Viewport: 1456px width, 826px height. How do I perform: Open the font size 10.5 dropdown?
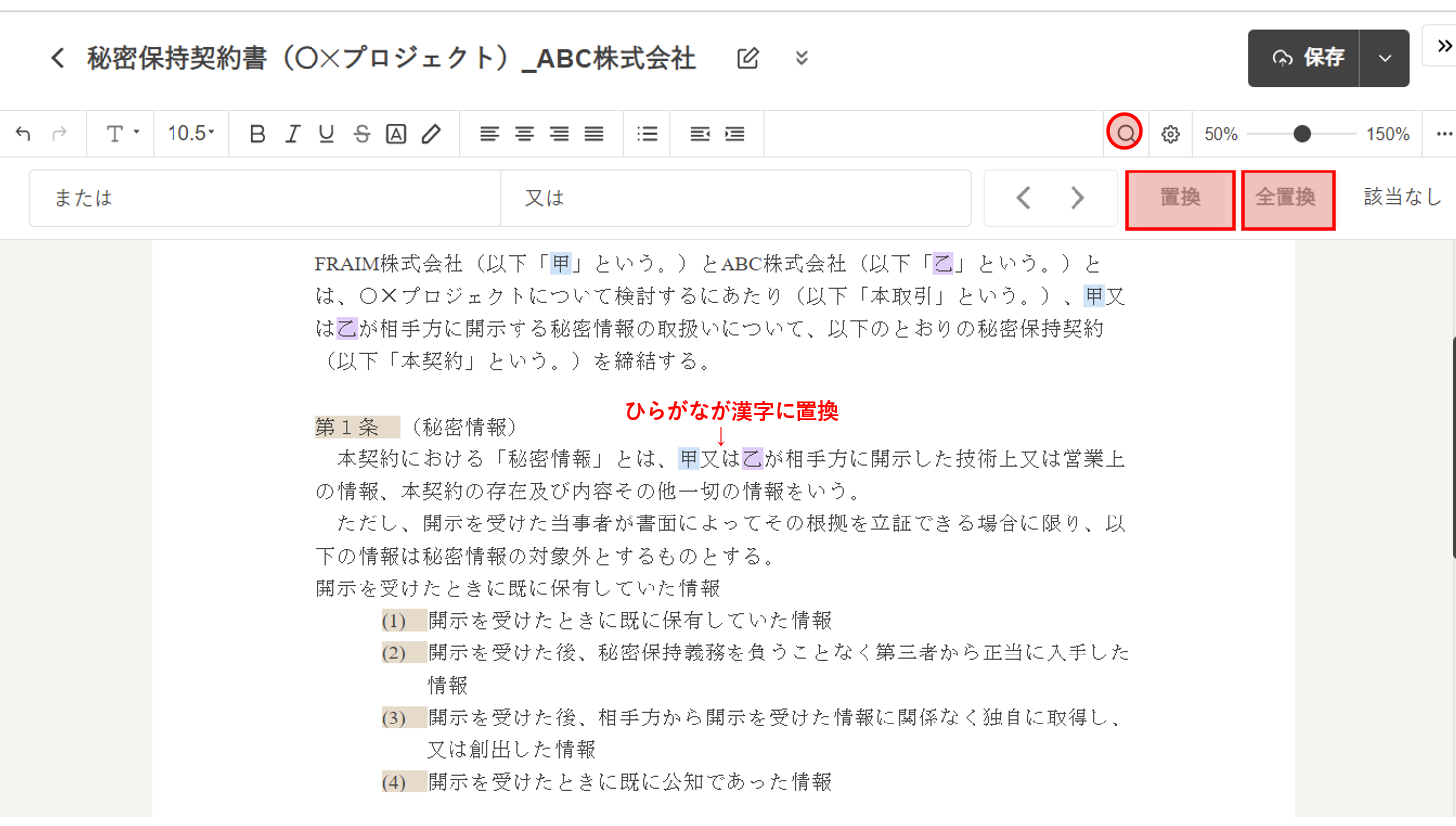coord(190,134)
